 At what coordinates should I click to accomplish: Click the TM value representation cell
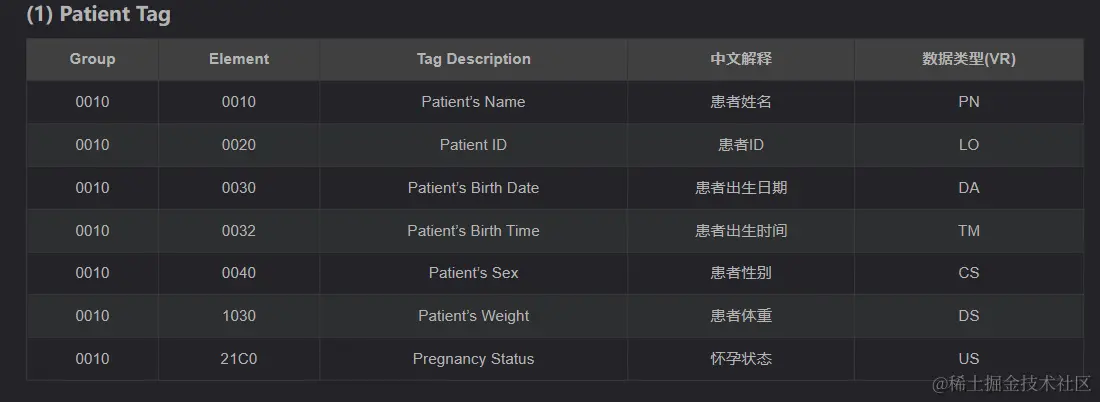[968, 231]
